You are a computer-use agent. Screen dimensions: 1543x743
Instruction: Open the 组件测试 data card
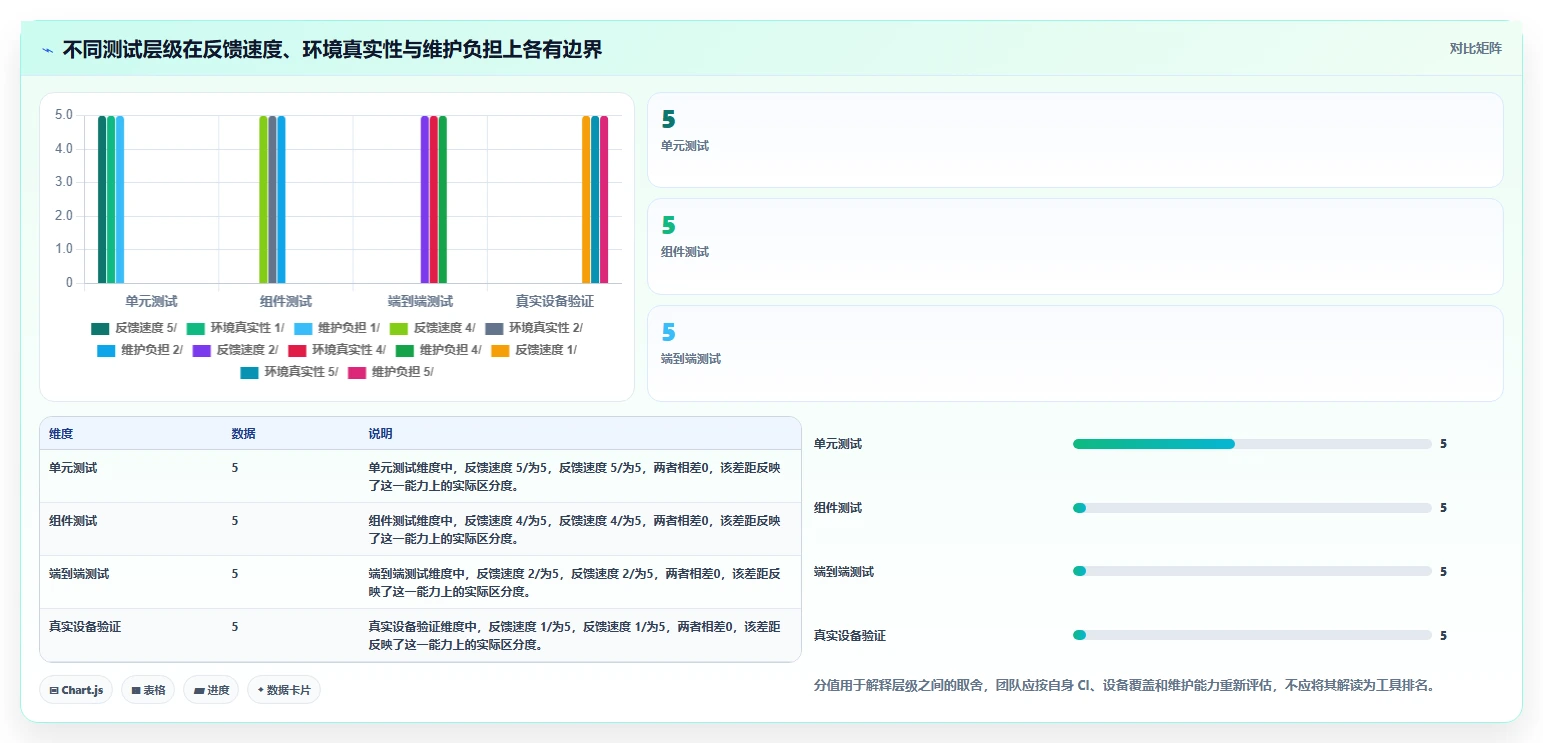click(x=1075, y=247)
